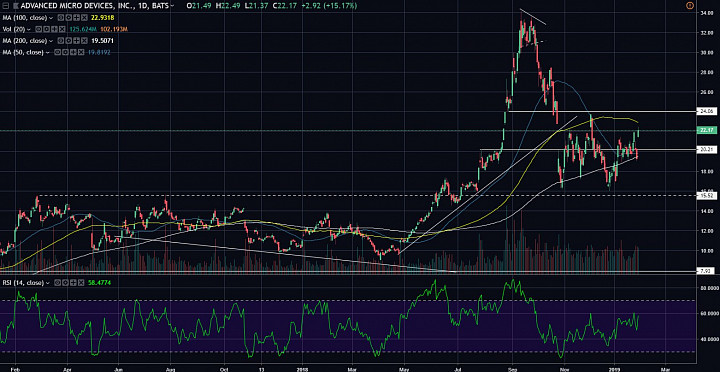Click the green 58.4774 RSI value

point(99,283)
